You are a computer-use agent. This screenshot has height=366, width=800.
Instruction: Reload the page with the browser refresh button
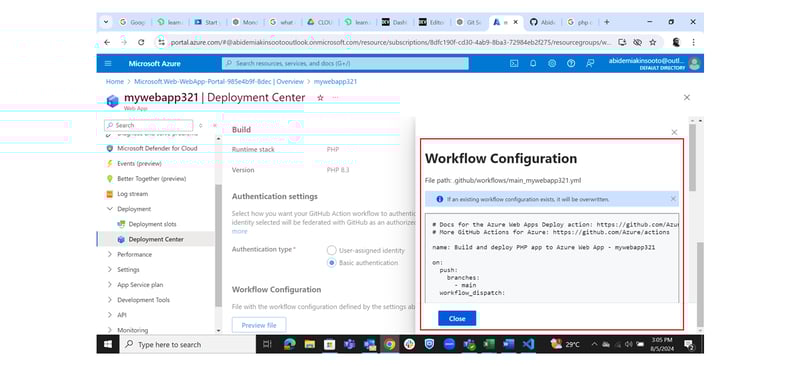pyautogui.click(x=141, y=42)
